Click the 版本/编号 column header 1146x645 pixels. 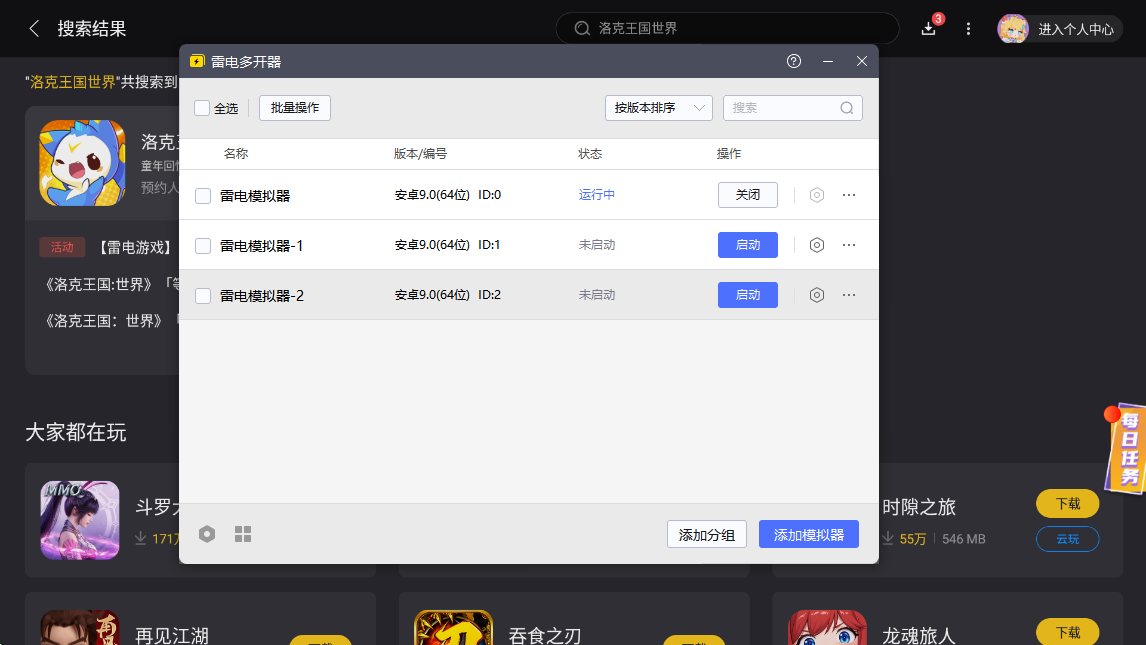(420, 153)
